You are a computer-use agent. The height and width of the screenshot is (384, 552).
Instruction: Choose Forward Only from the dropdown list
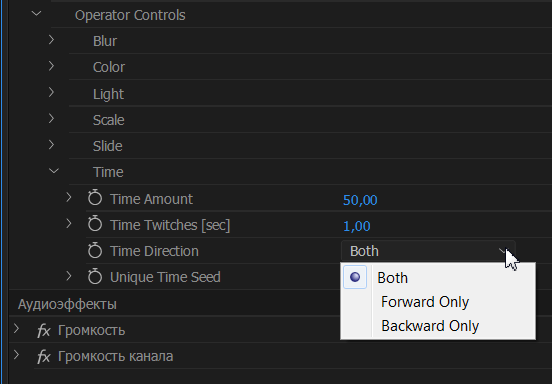[425, 302]
